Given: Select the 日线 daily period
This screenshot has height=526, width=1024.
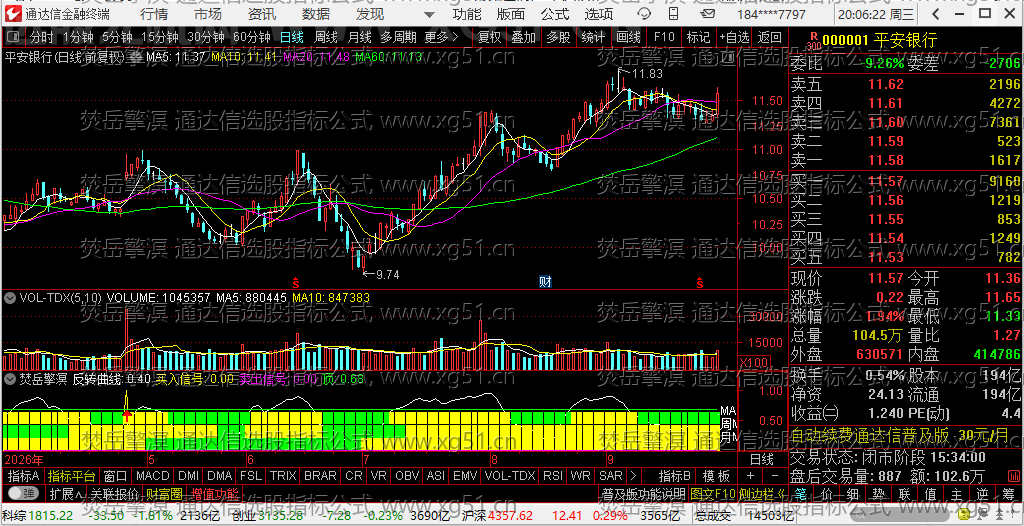Looking at the screenshot, I should tap(292, 37).
